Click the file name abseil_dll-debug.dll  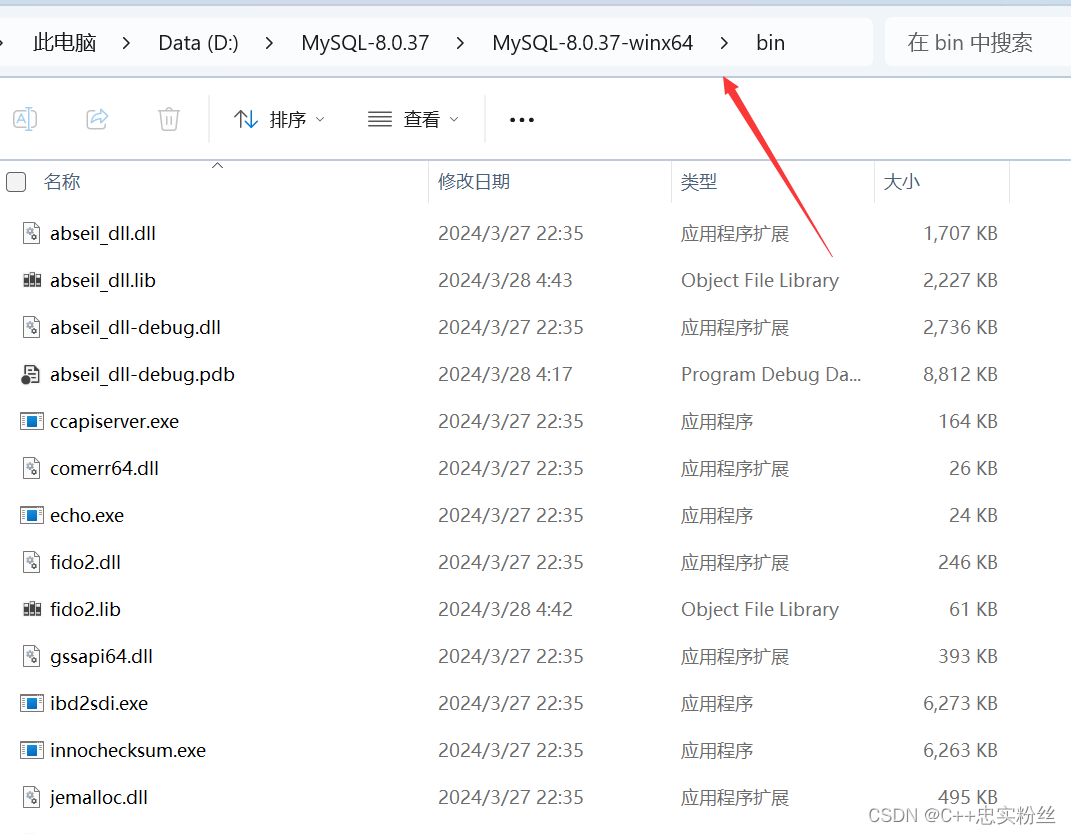135,328
